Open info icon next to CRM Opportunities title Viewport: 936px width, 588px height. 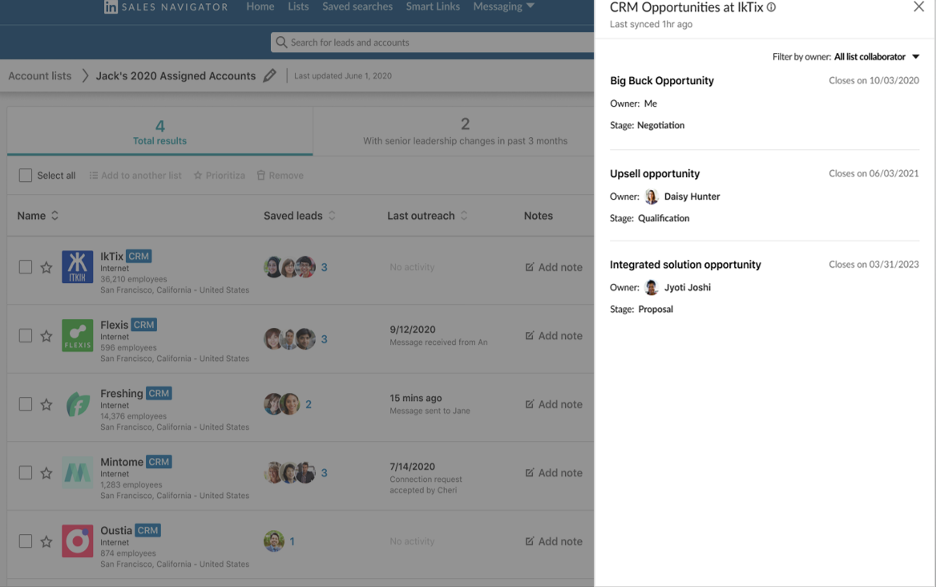pos(771,8)
